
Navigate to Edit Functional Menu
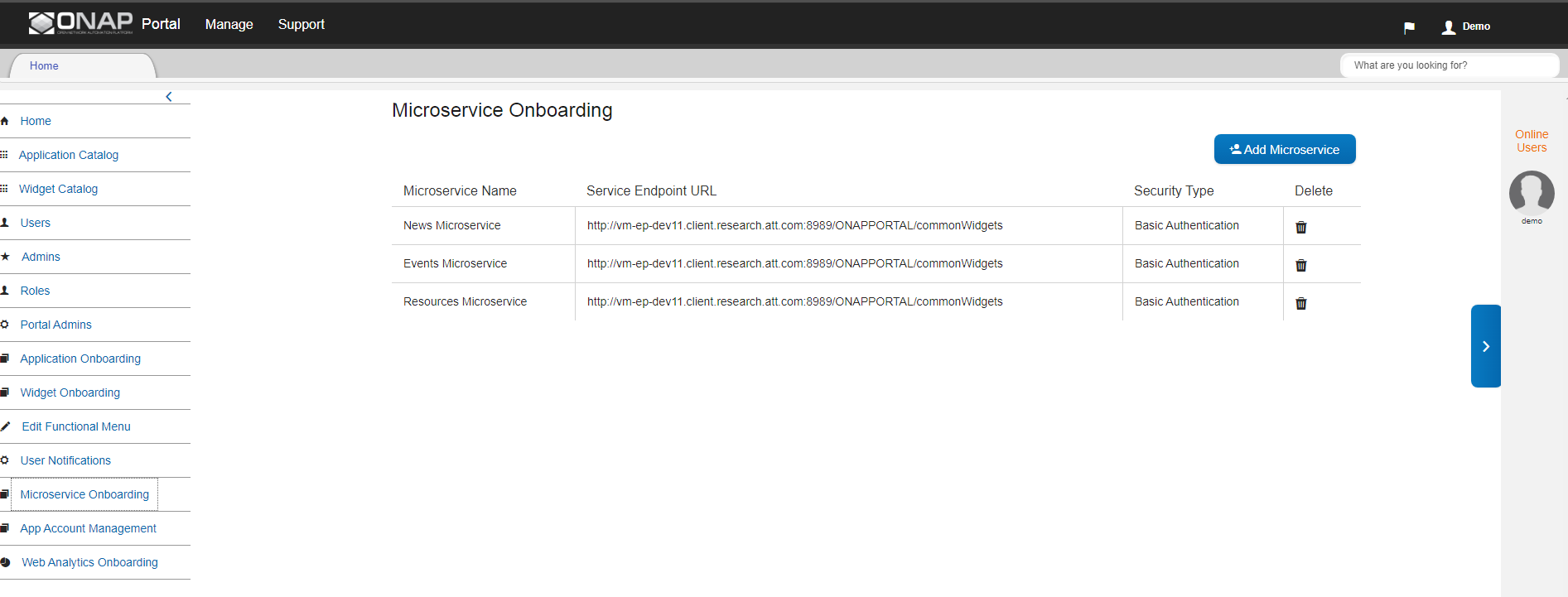(x=76, y=426)
